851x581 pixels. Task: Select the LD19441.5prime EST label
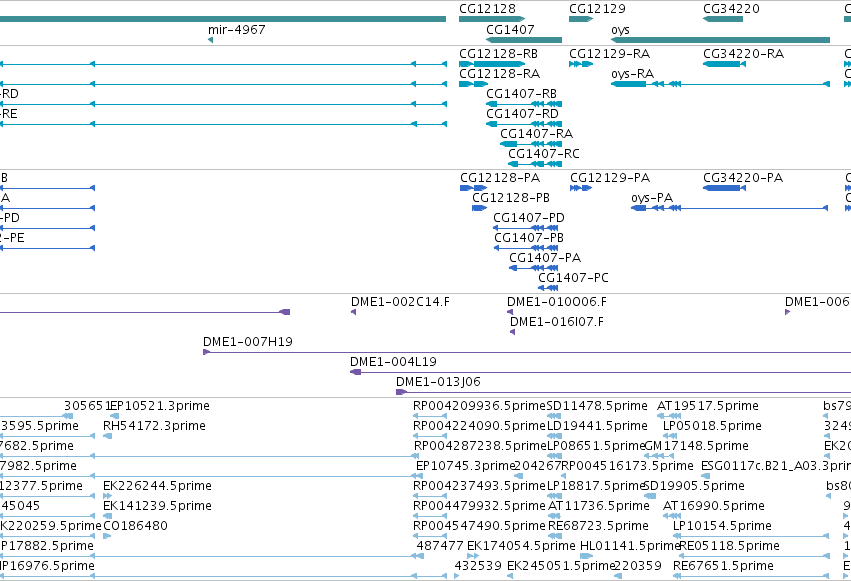pos(596,426)
